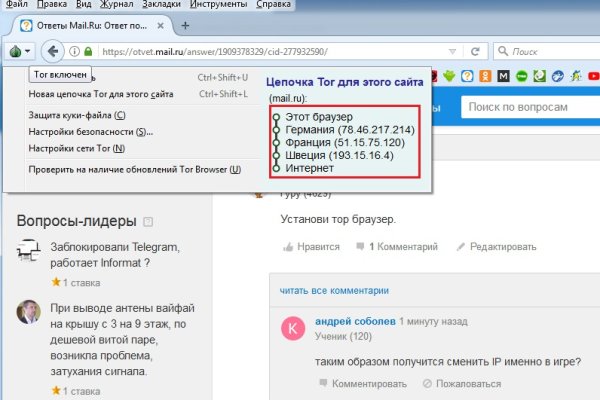The image size is (600, 400).
Task: Click the Tor onion button in toolbar
Action: (15, 51)
